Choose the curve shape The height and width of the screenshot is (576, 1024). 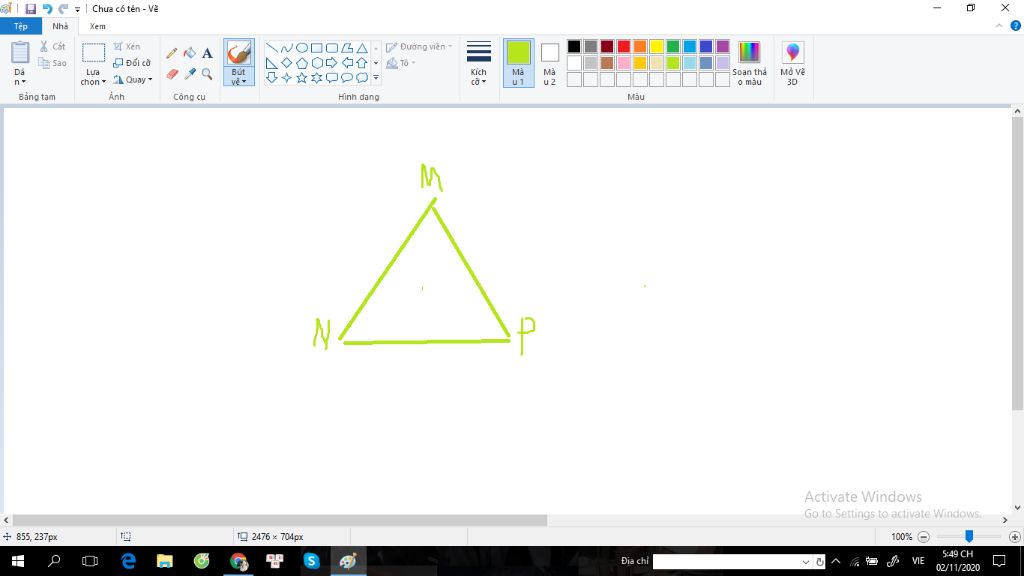[287, 48]
